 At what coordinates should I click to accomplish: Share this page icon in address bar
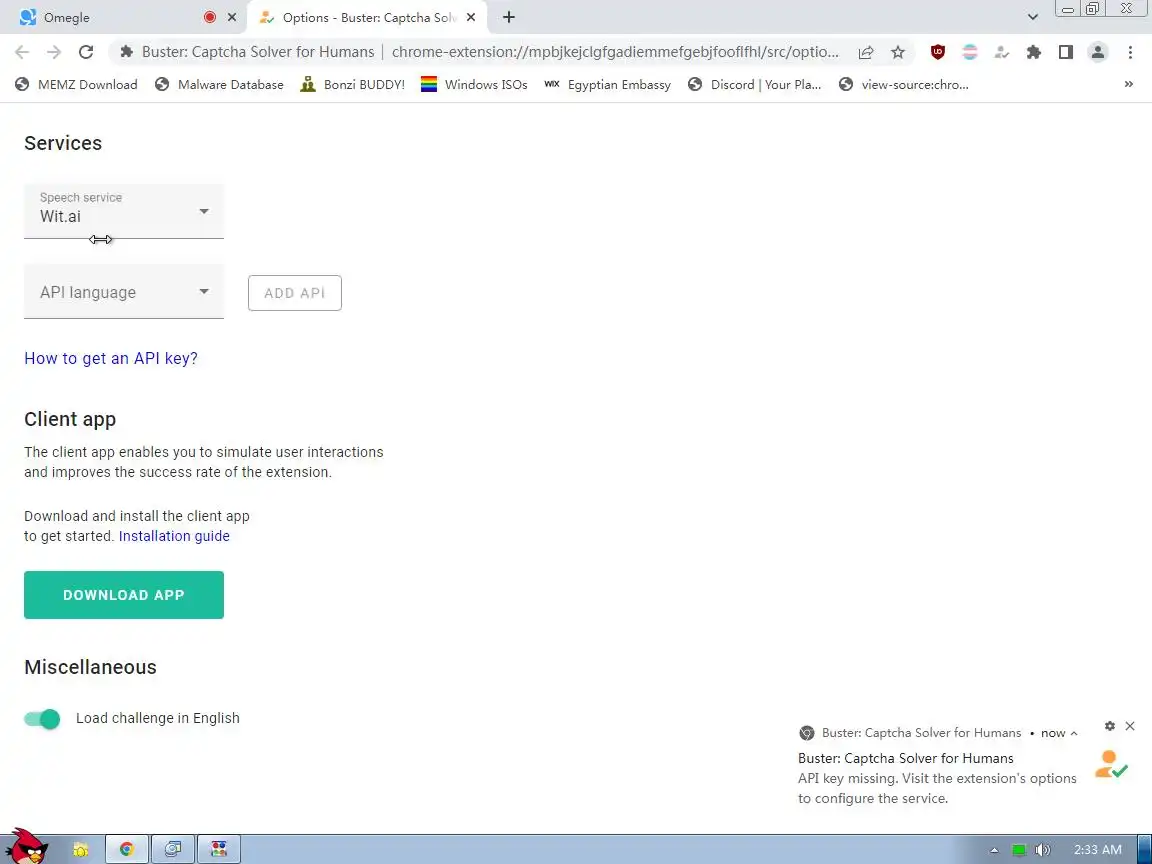tap(866, 52)
